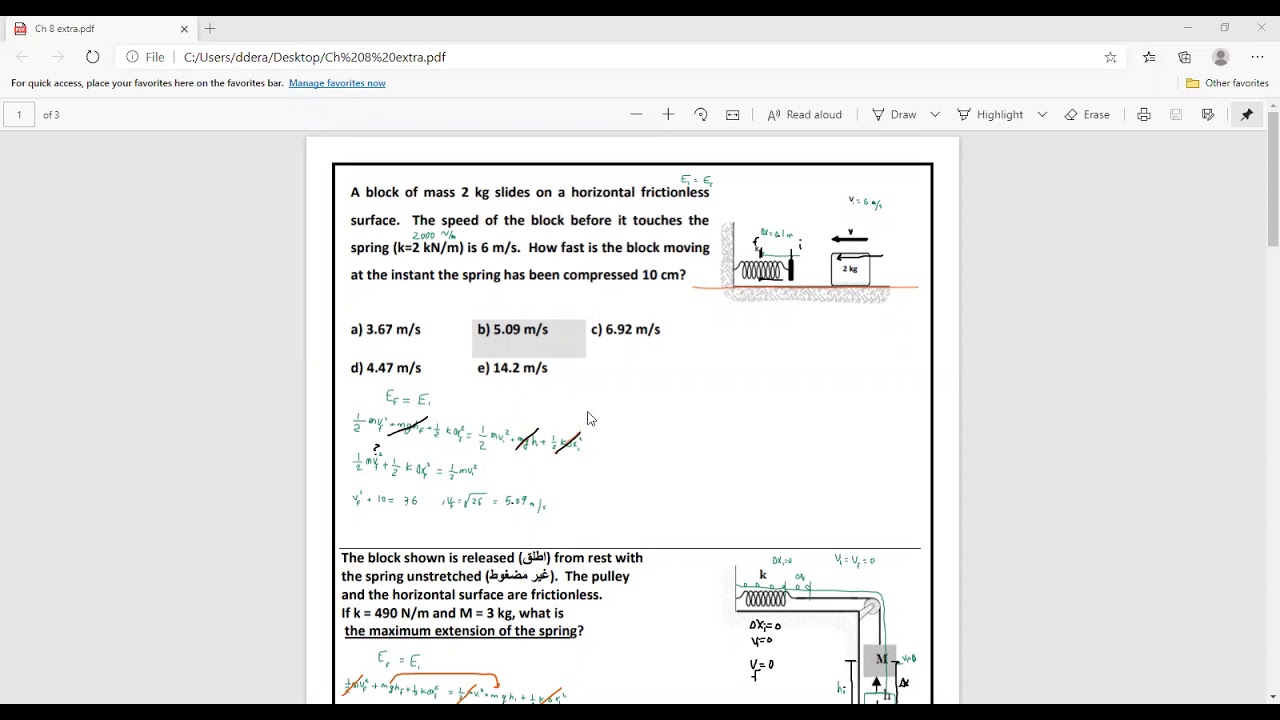Reload the page with refresh icon

[x=92, y=57]
